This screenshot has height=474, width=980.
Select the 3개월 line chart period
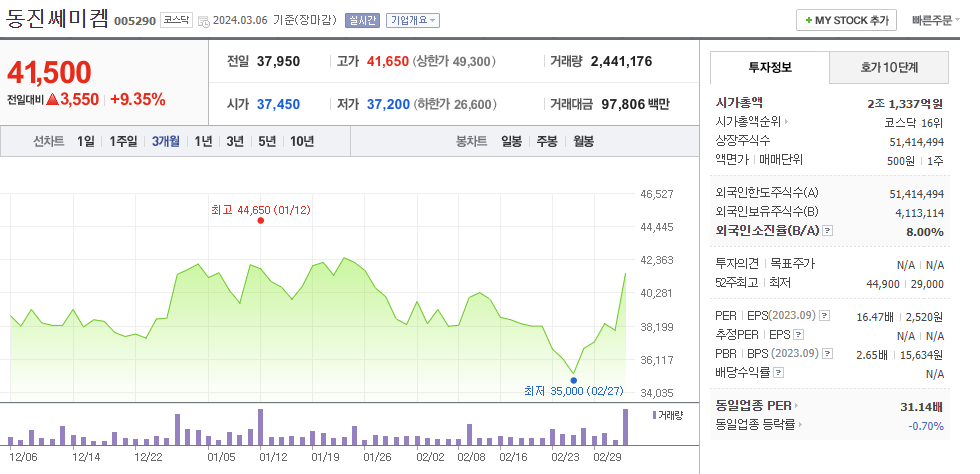point(166,141)
